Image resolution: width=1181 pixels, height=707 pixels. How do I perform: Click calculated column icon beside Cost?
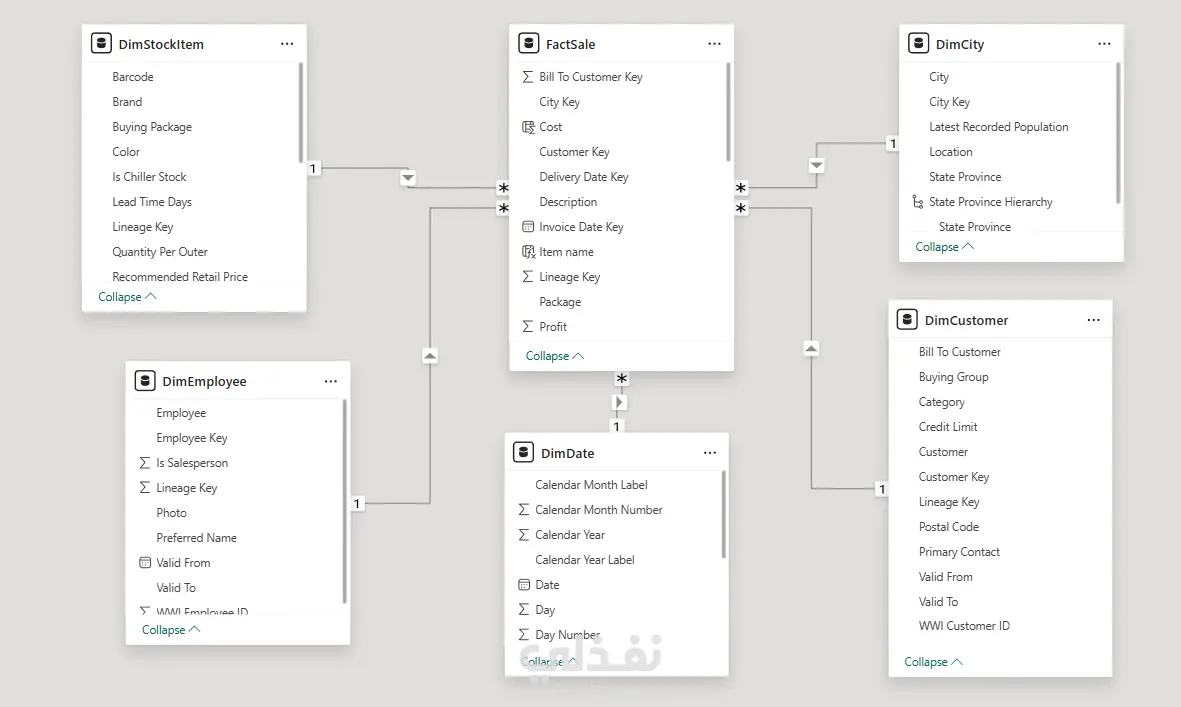pyautogui.click(x=528, y=126)
